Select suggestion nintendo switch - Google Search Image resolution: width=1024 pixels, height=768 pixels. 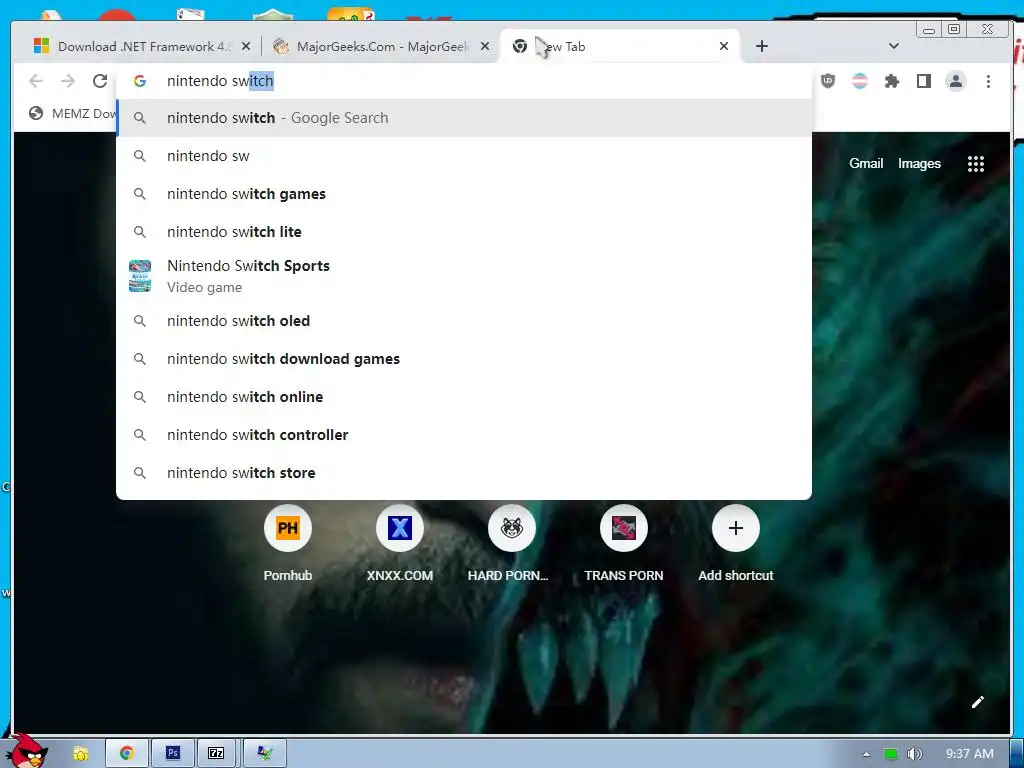[464, 118]
